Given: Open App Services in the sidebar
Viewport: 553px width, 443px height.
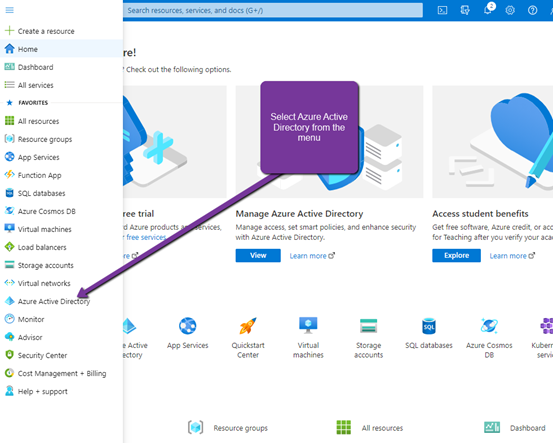Looking at the screenshot, I should pos(61,157).
